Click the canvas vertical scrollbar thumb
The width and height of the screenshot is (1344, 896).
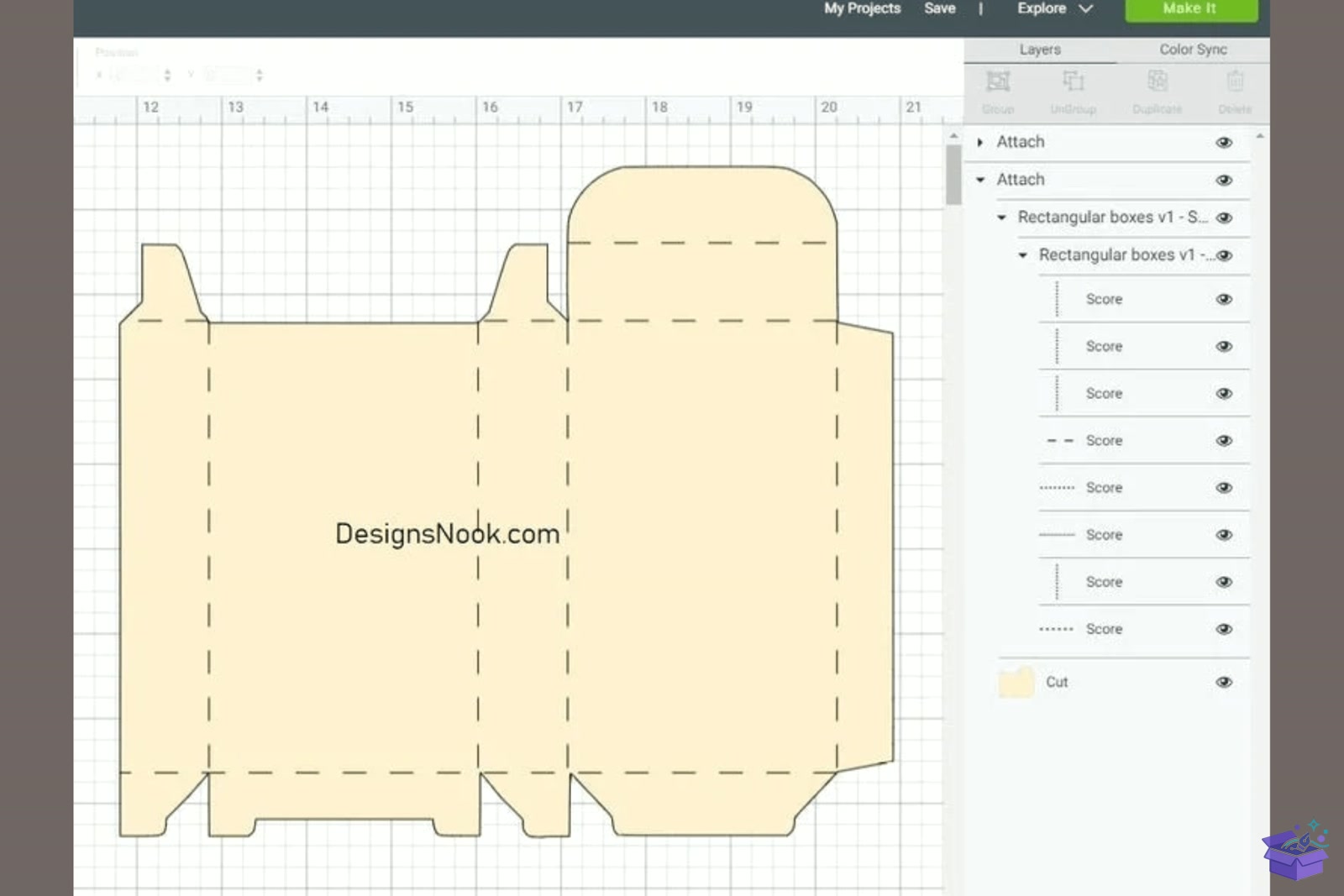tap(953, 175)
